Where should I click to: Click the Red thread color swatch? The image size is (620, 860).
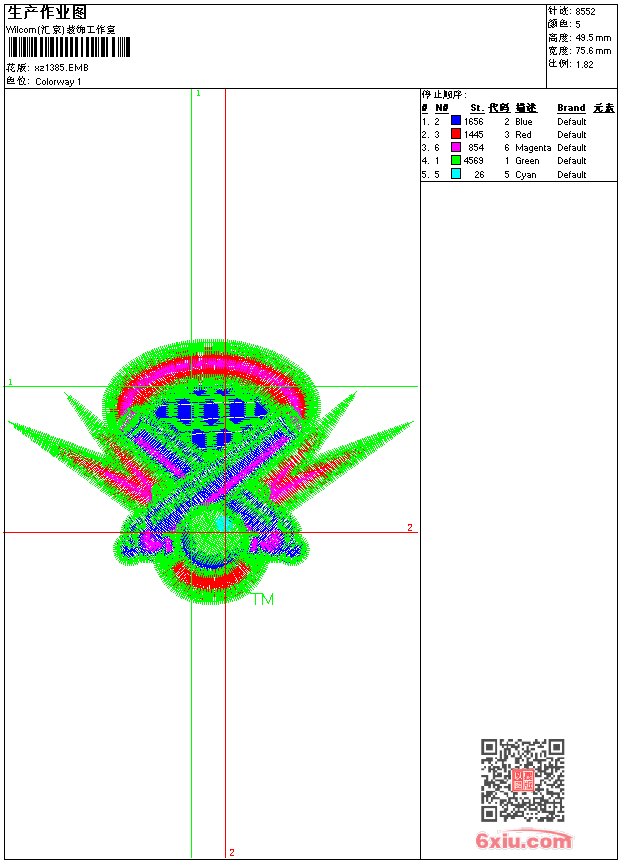tap(455, 134)
